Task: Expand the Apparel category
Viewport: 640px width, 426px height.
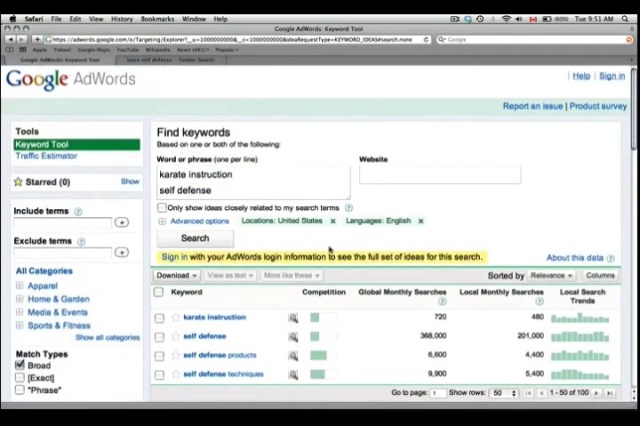Action: click(19, 286)
